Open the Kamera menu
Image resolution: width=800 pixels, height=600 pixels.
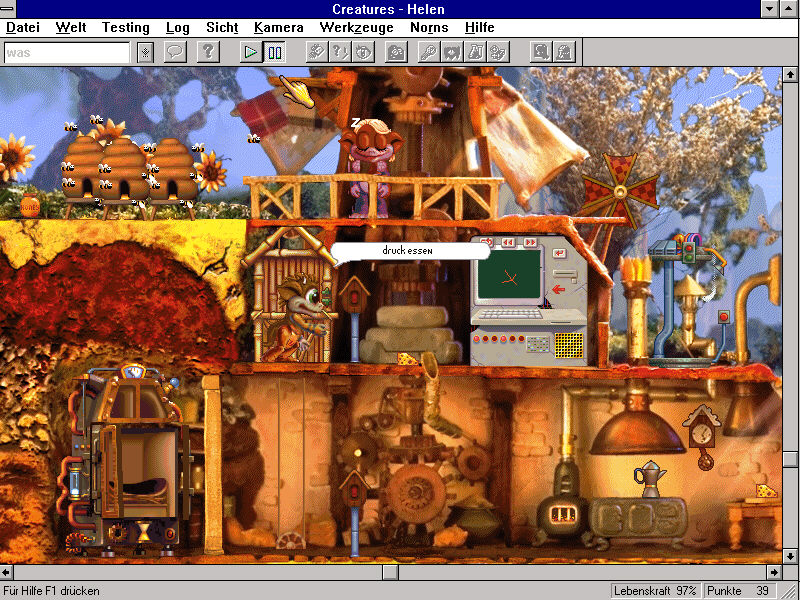(279, 27)
